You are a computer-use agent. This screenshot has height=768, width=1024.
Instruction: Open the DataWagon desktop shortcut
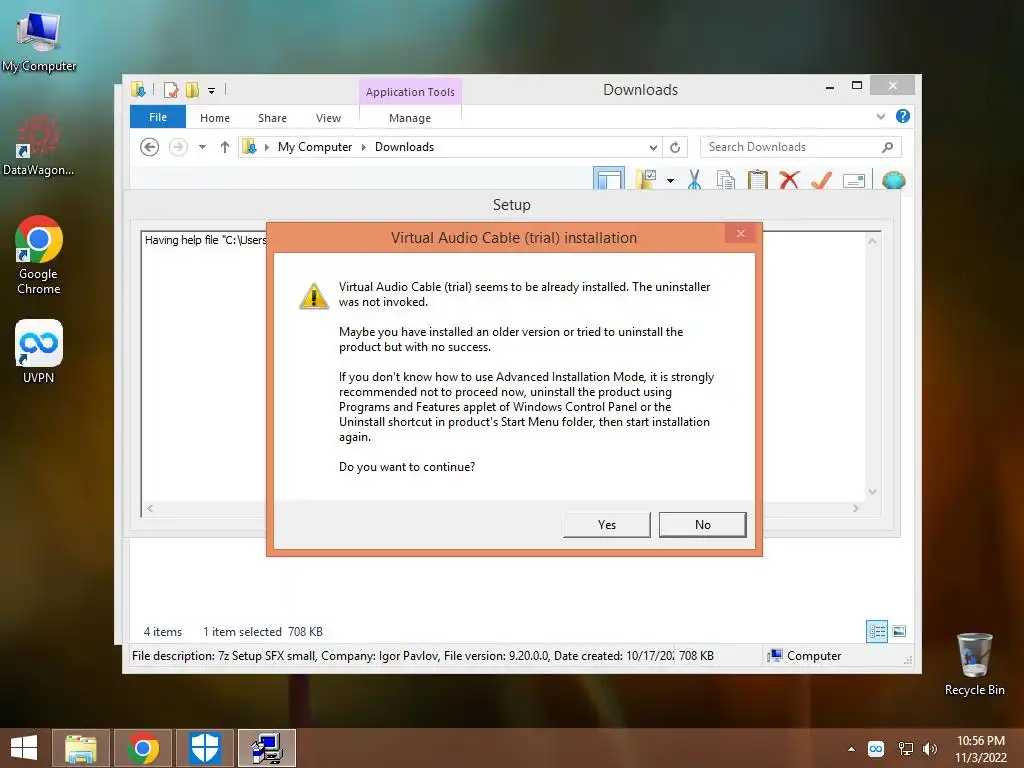[38, 145]
